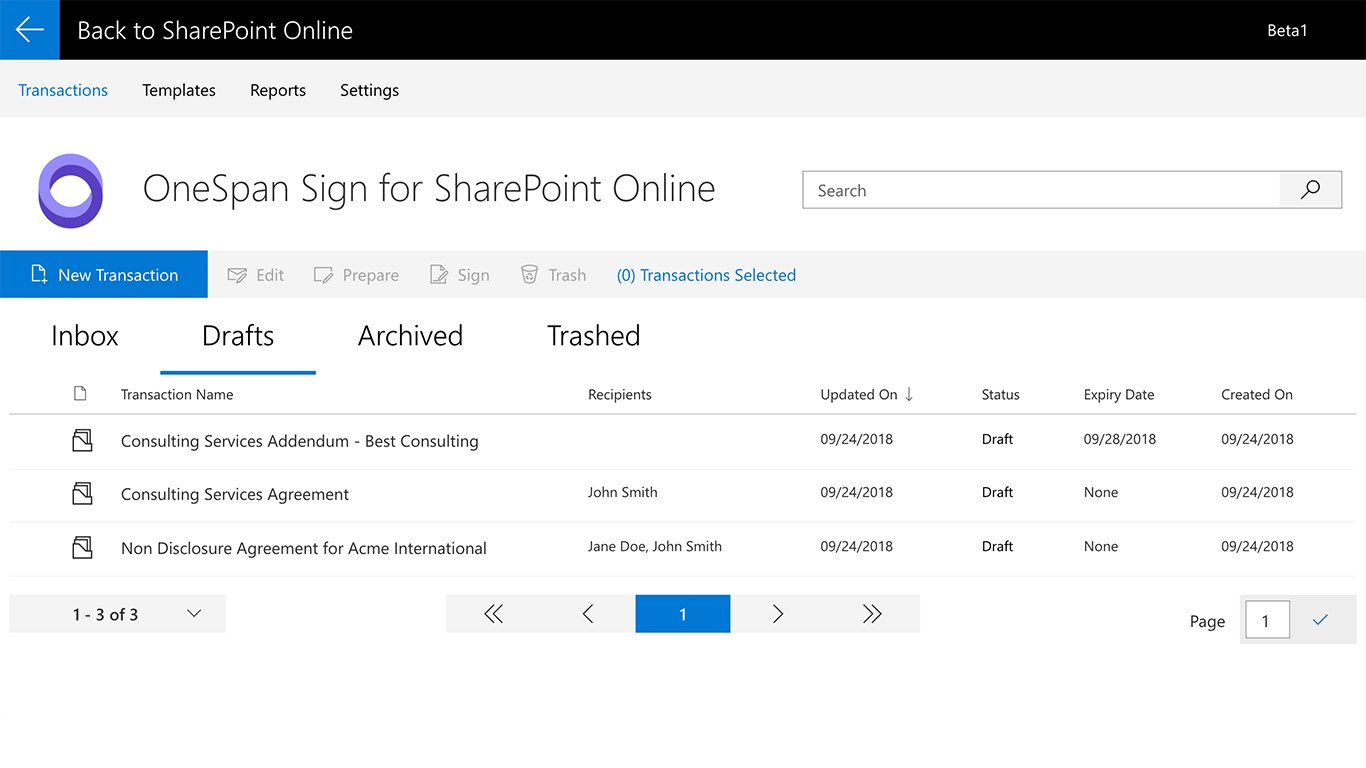Click the search magnifier icon

pos(1310,190)
